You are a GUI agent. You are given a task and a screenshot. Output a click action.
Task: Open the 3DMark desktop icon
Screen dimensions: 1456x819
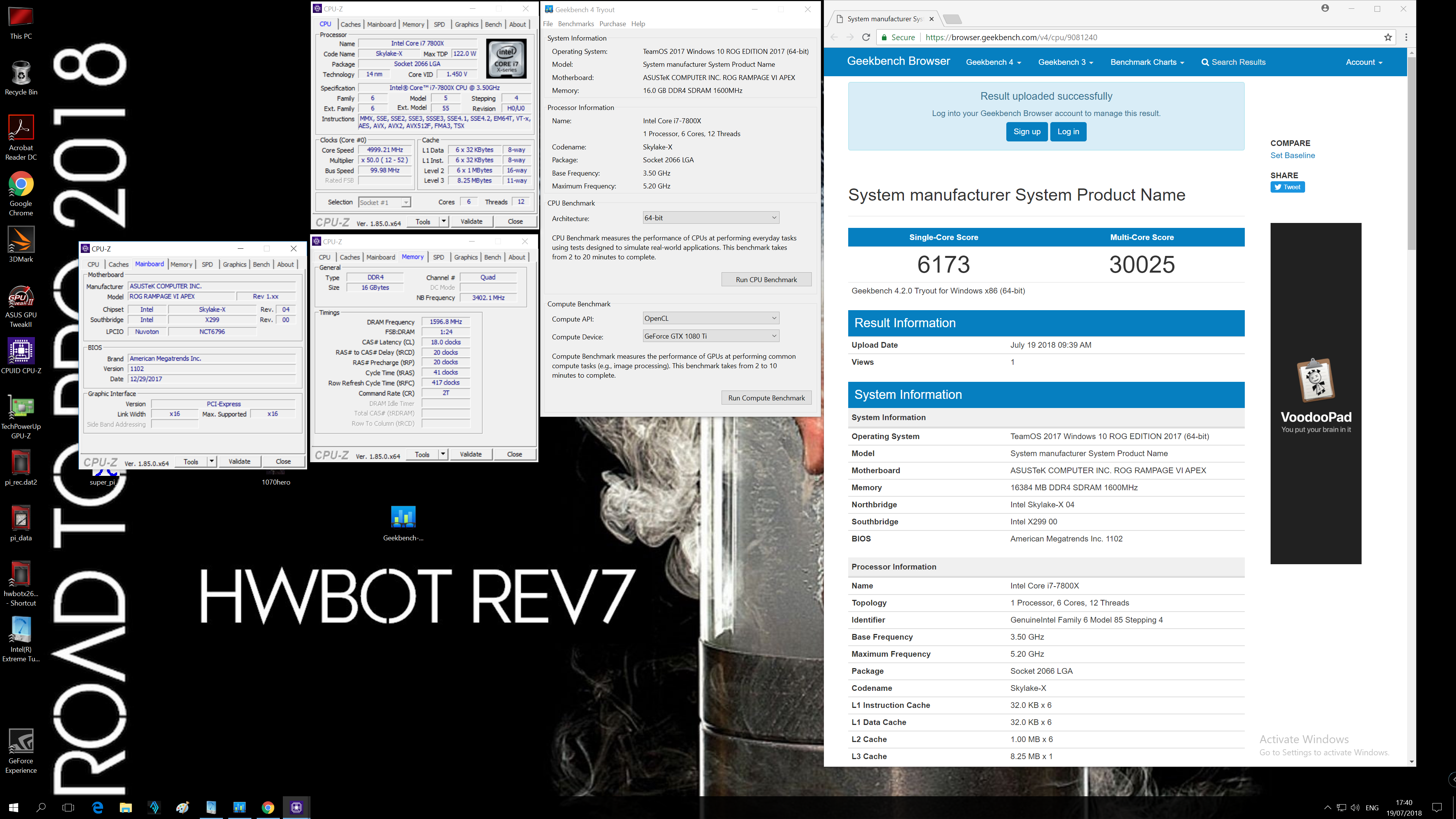coord(21,244)
